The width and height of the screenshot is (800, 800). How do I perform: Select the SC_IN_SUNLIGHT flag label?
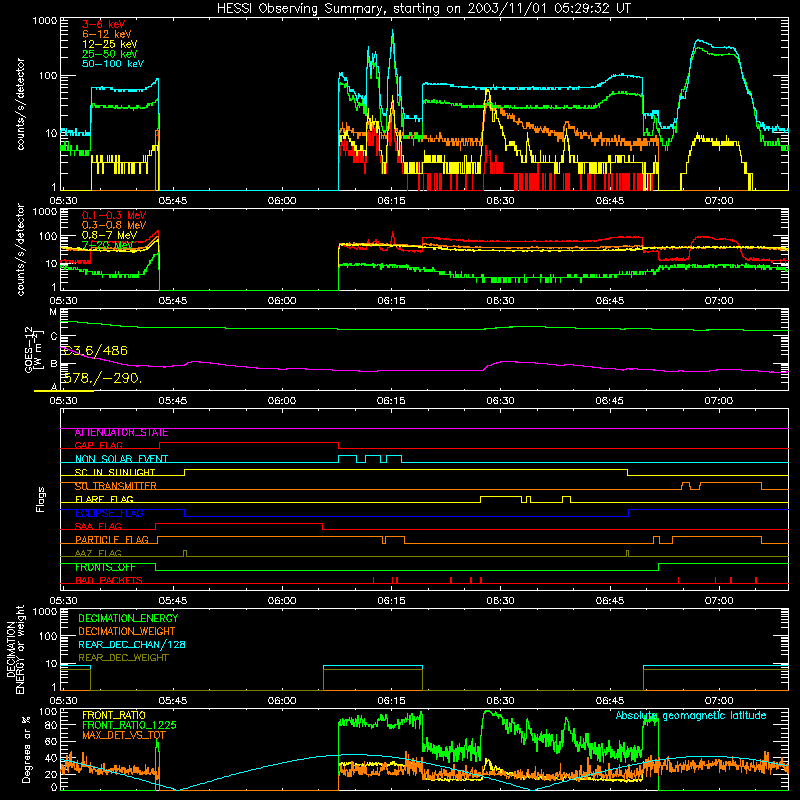coord(115,472)
